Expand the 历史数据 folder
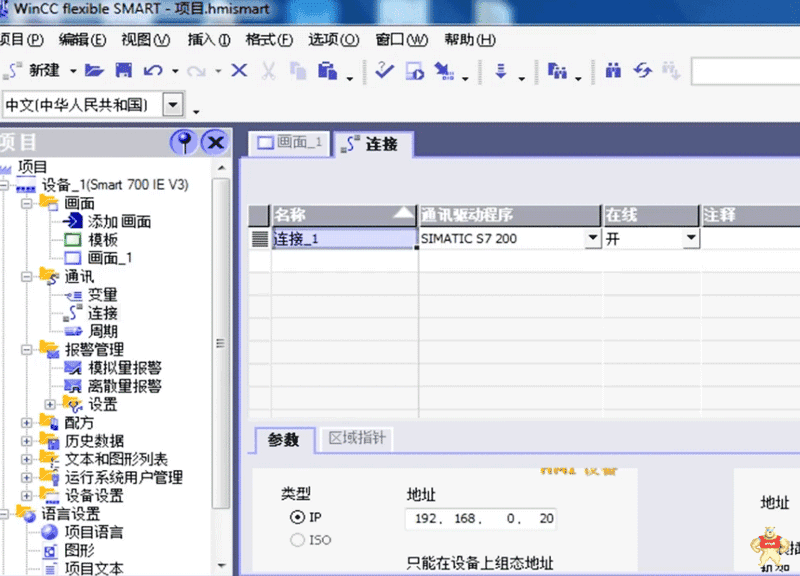Image resolution: width=800 pixels, height=576 pixels. tap(27, 441)
